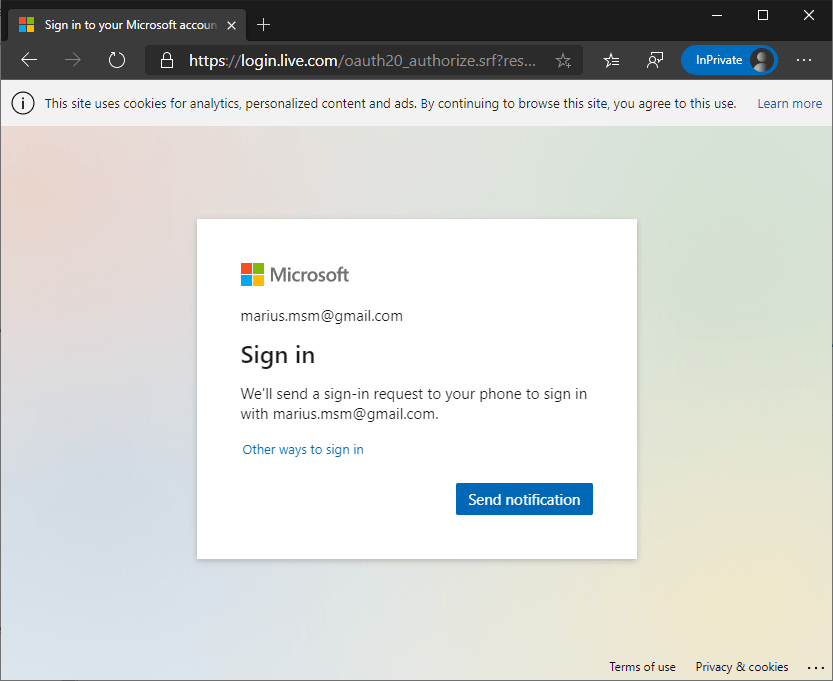Close the Microsoft account sign-in tab

pyautogui.click(x=232, y=25)
